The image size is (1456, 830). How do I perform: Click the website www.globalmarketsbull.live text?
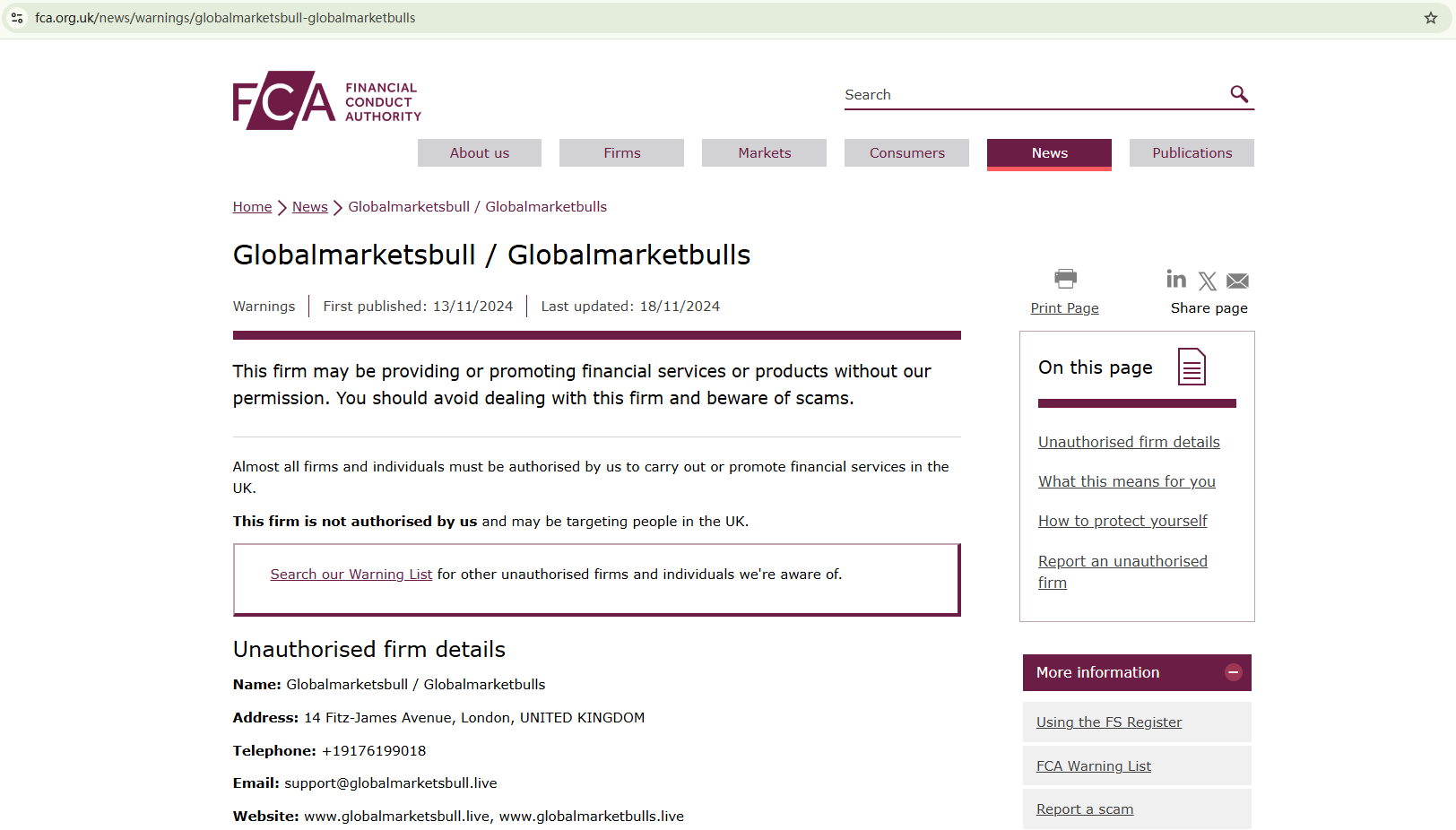tap(397, 817)
